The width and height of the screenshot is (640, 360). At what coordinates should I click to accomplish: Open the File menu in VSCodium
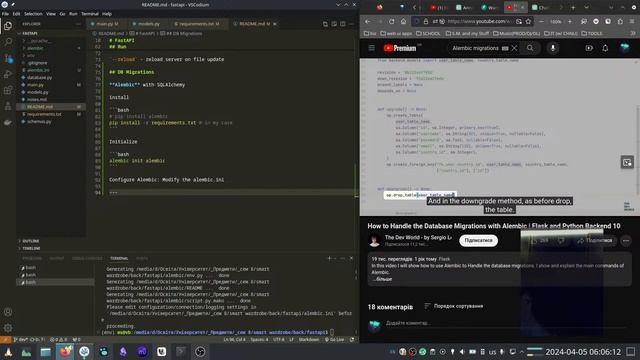tap(5, 14)
